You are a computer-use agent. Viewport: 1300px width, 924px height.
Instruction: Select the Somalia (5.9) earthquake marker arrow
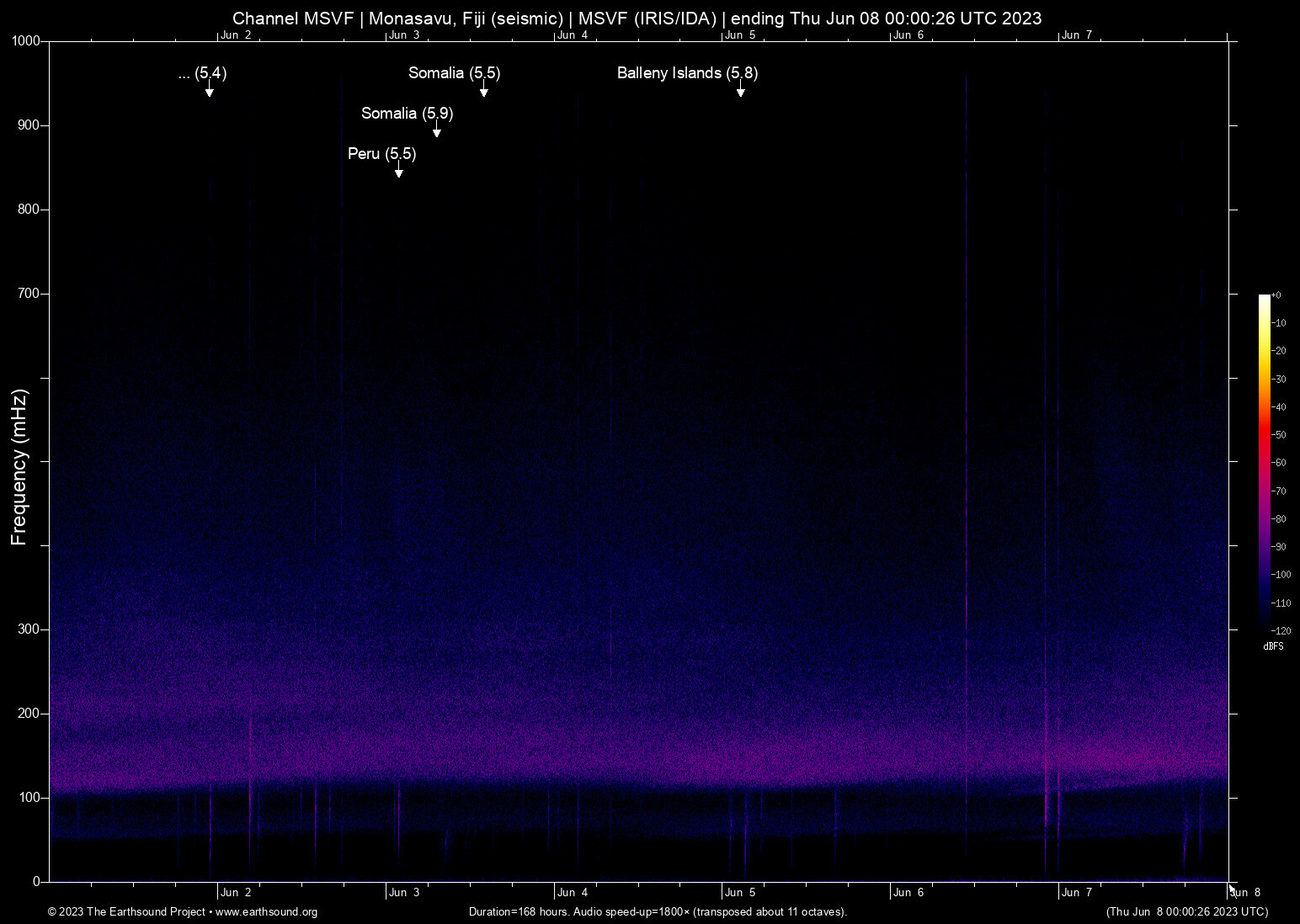coord(436,132)
